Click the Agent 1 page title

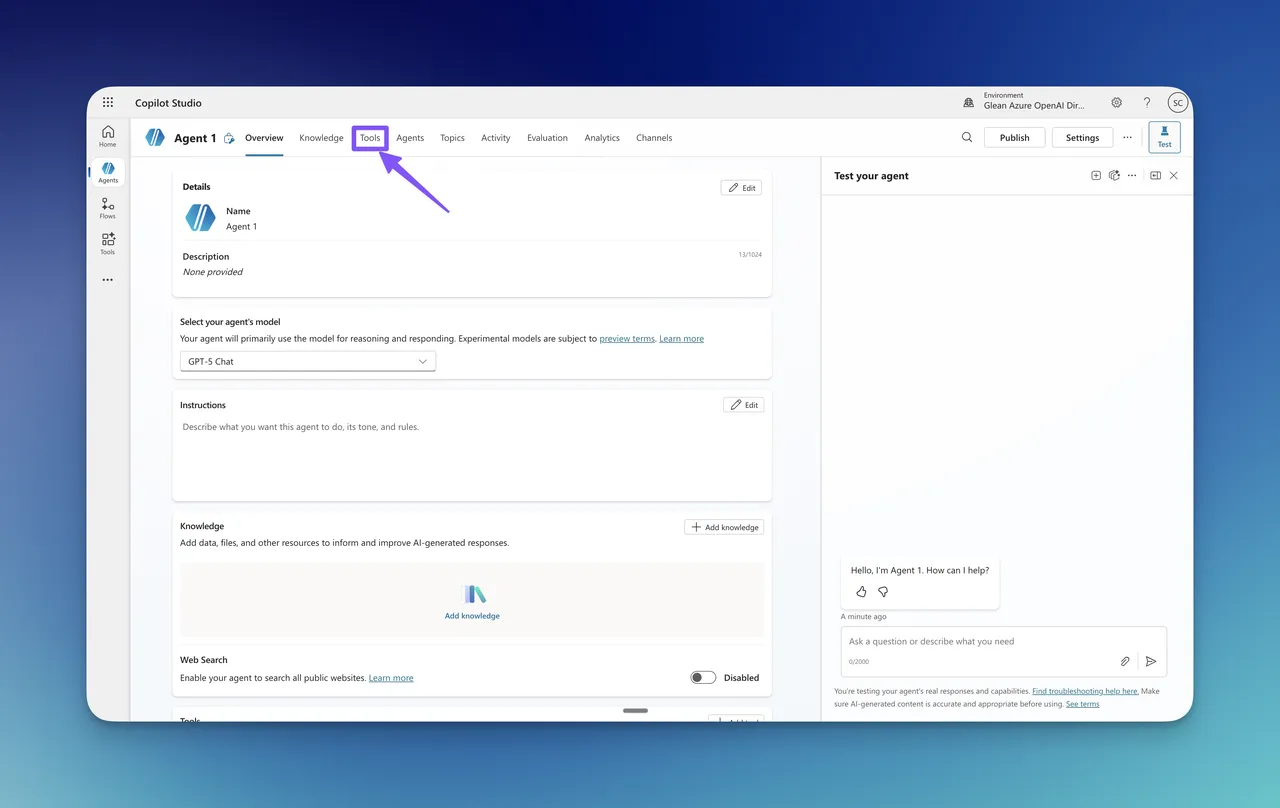[x=195, y=138]
